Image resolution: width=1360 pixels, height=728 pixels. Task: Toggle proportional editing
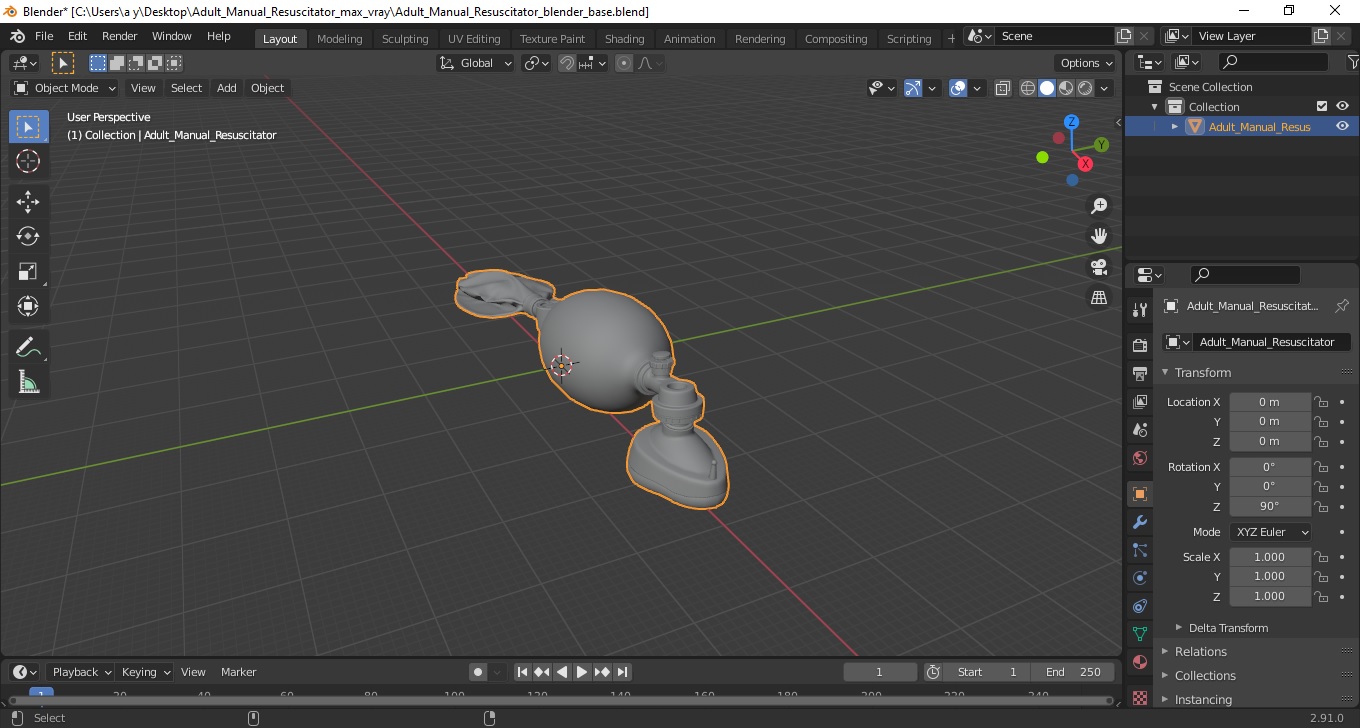pyautogui.click(x=624, y=63)
